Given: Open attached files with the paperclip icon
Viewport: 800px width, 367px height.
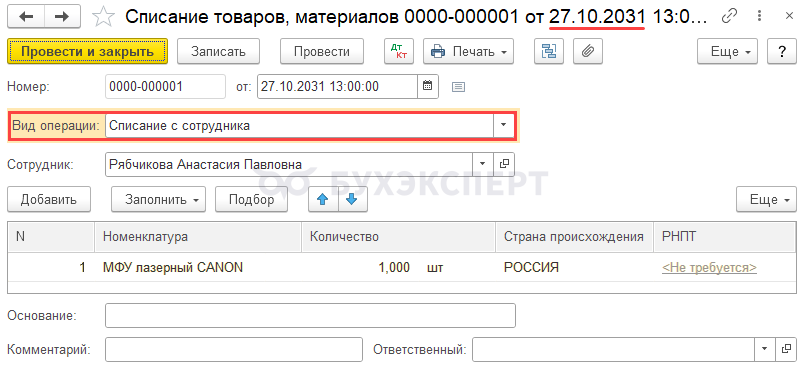Looking at the screenshot, I should (x=588, y=51).
